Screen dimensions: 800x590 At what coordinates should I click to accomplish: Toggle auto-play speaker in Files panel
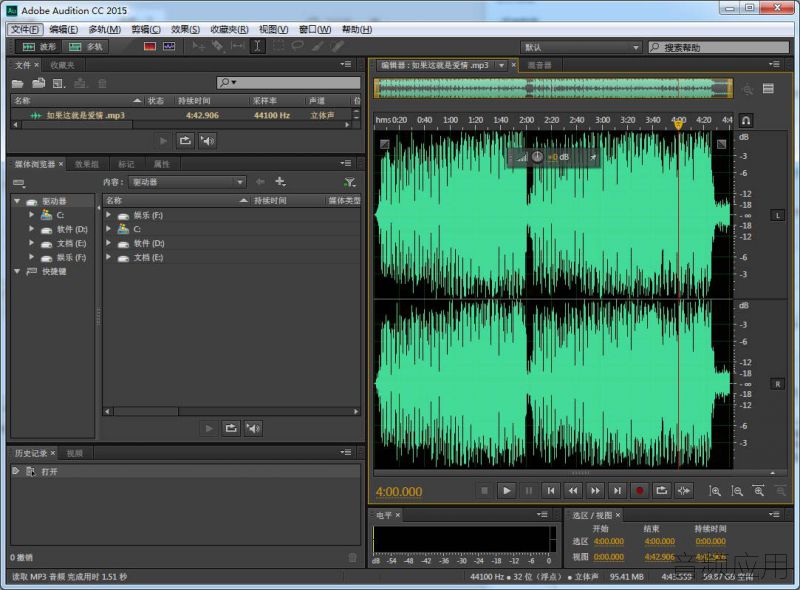coord(207,140)
